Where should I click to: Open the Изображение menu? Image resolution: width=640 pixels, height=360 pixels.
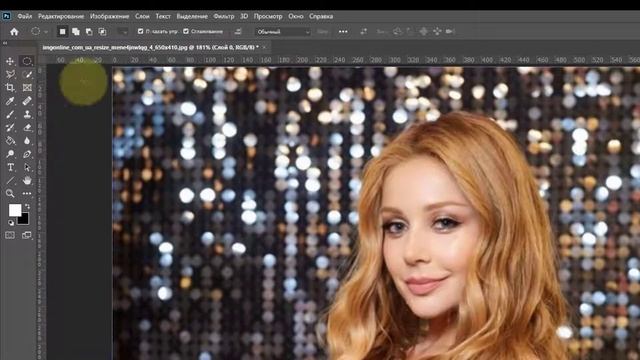(x=109, y=16)
